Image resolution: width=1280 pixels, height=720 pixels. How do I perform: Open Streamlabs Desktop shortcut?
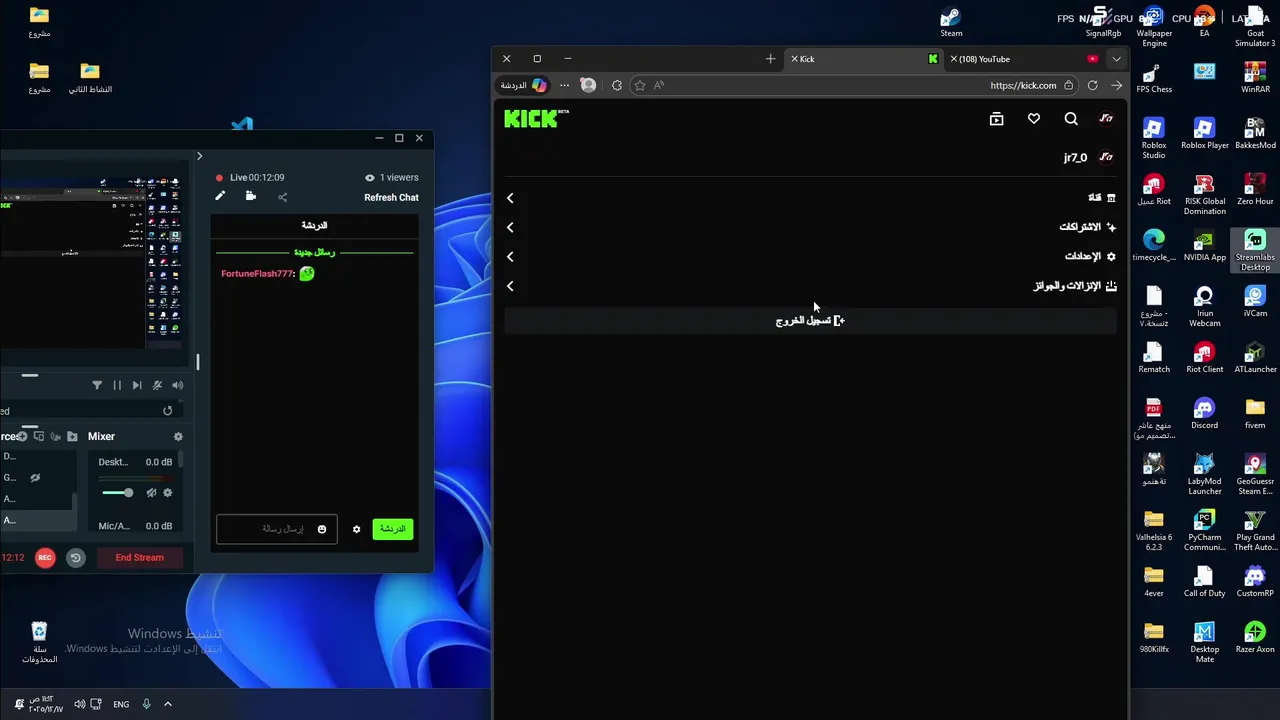1255,249
